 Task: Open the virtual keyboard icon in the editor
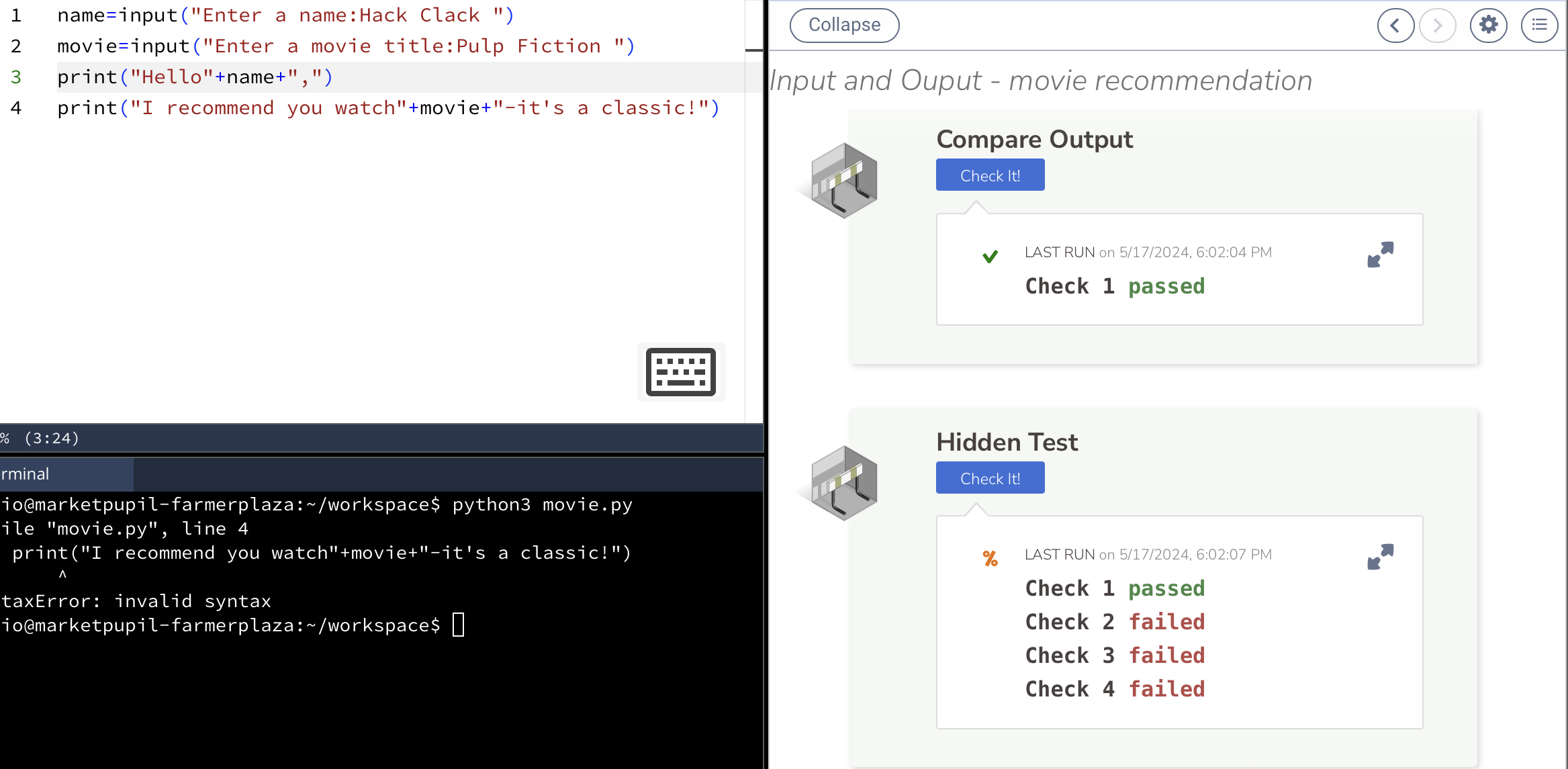(680, 372)
